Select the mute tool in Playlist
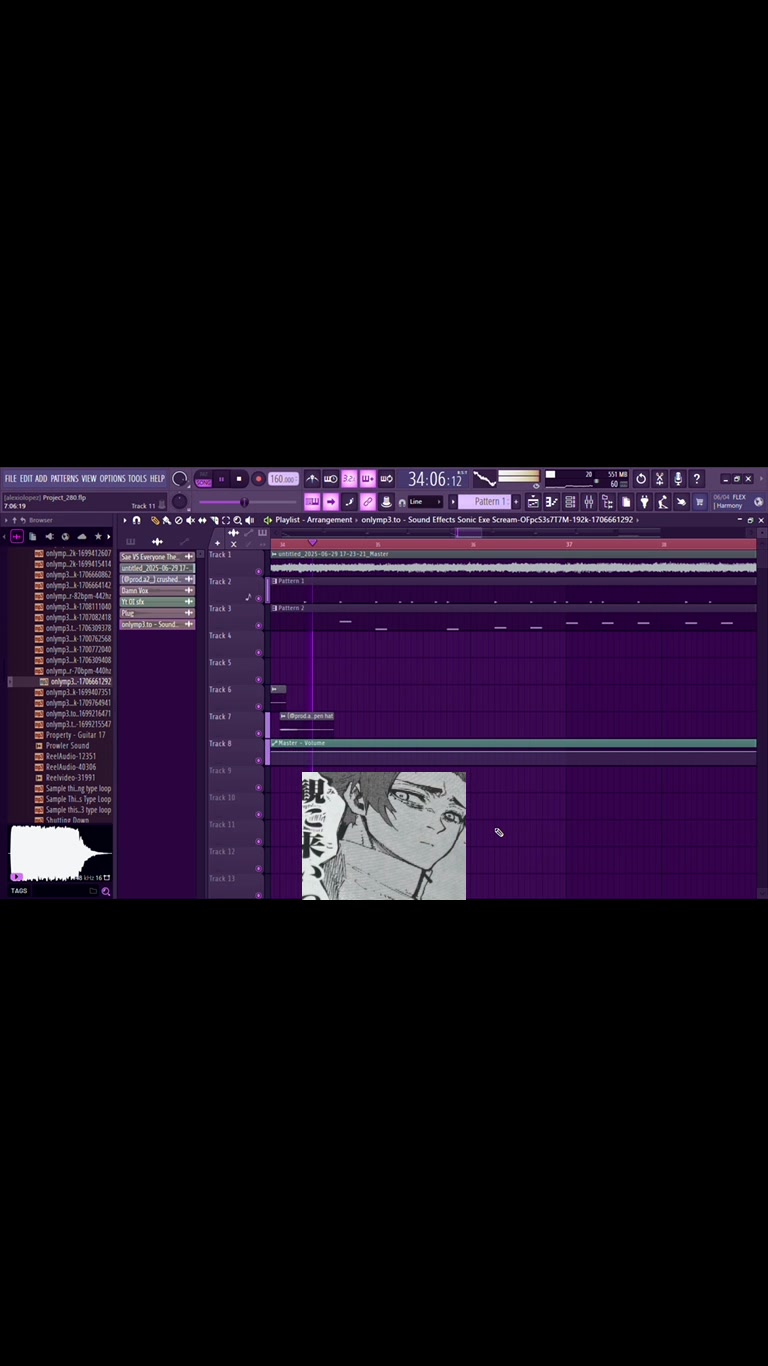 (x=190, y=520)
